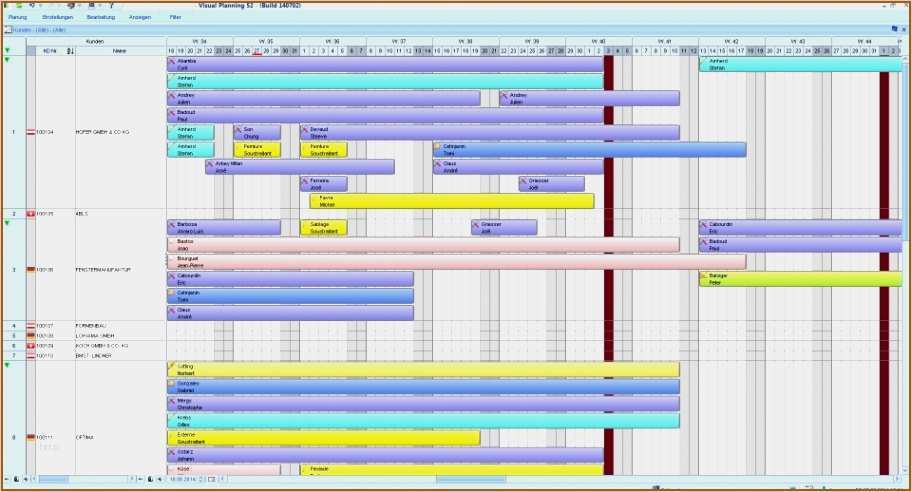Click the Austrian flag icon for customer 100104
This screenshot has width=912, height=492.
31,132
